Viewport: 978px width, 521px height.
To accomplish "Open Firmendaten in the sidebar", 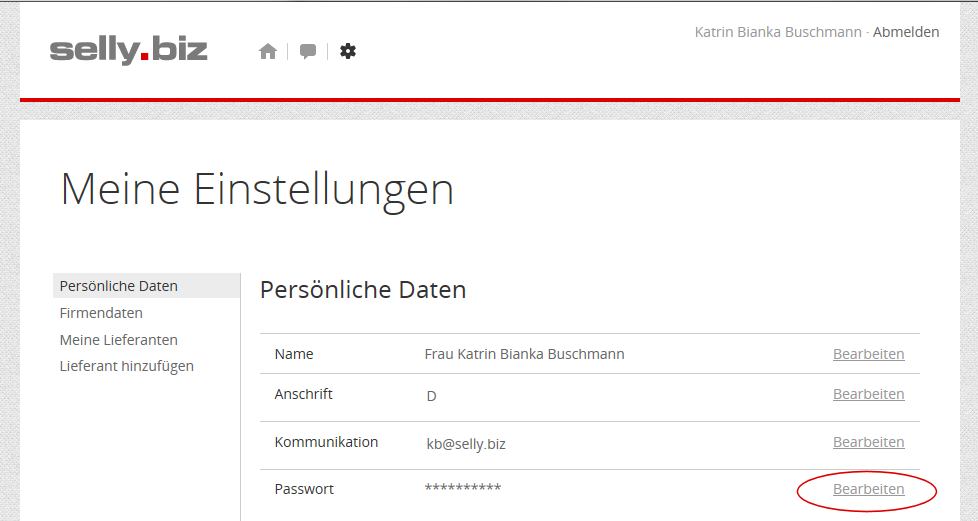I will (x=101, y=313).
